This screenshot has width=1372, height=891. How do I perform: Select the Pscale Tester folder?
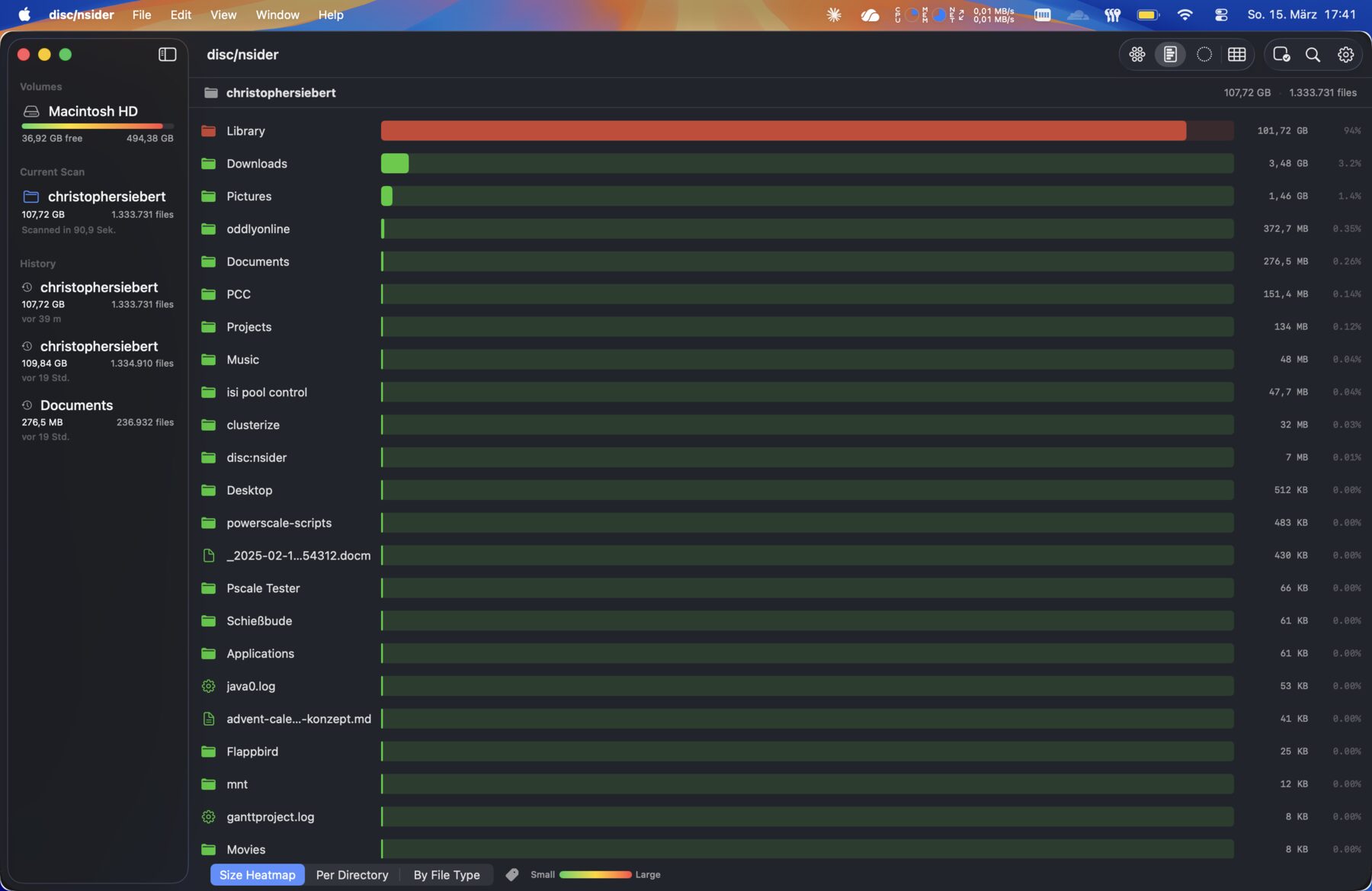pyautogui.click(x=781, y=588)
